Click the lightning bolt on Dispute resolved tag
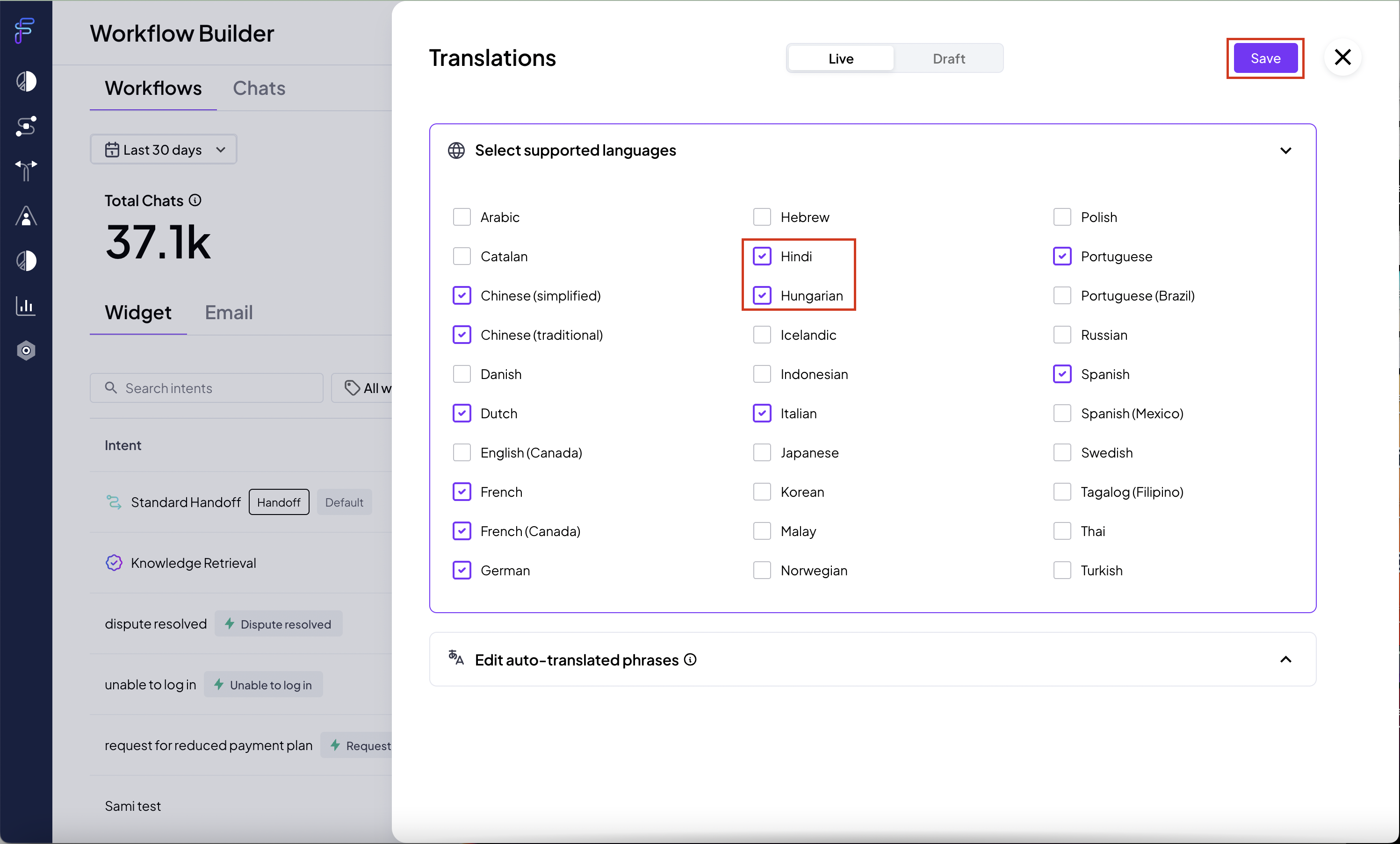Viewport: 1400px width, 844px height. (230, 623)
